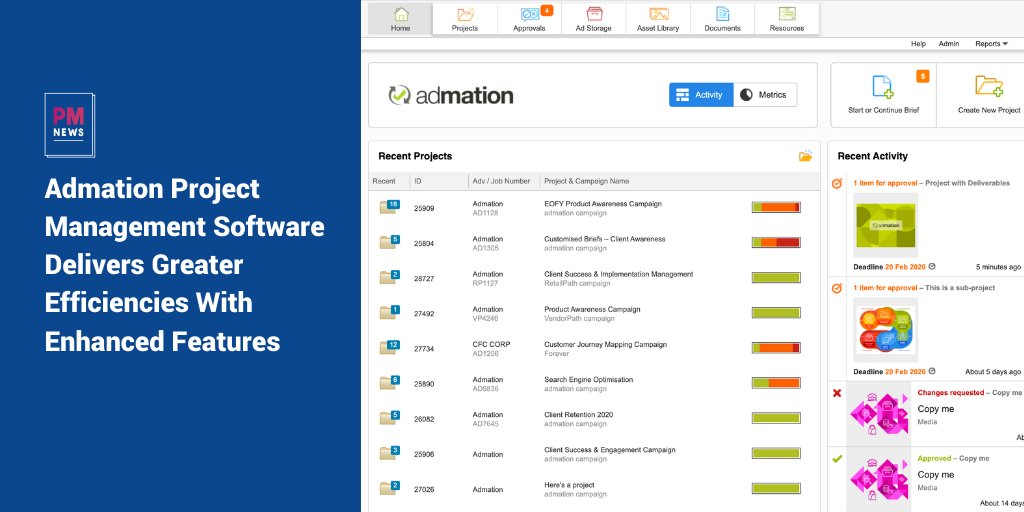Open Here's a project entry

(569, 486)
